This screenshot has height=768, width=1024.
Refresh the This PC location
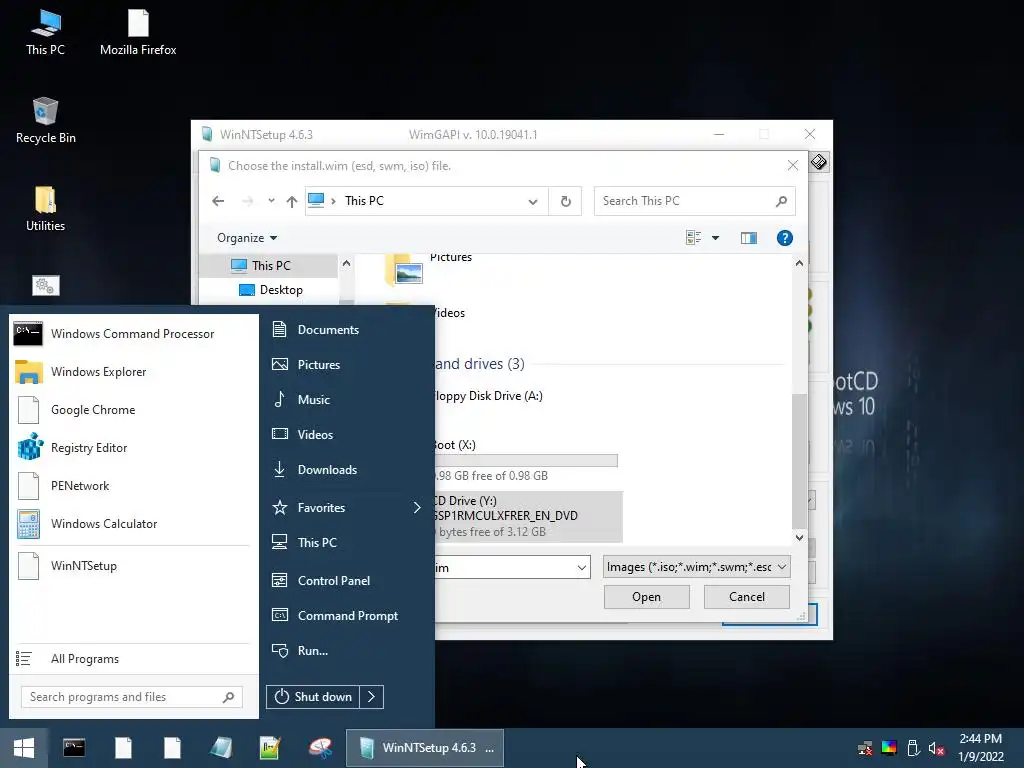pyautogui.click(x=566, y=201)
